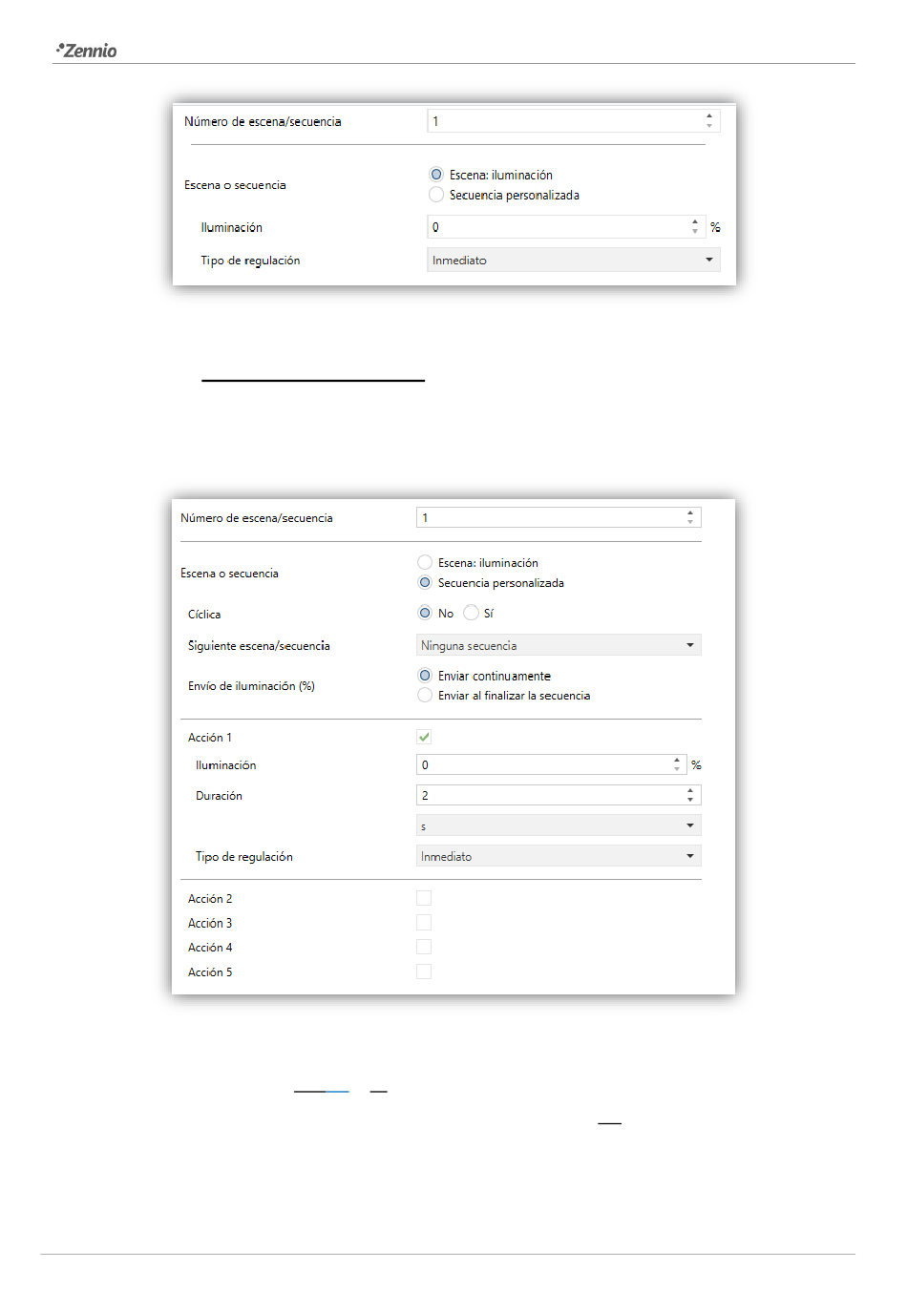
Task: Click spinner arrows of the Duración field
Action: pyautogui.click(x=690, y=795)
